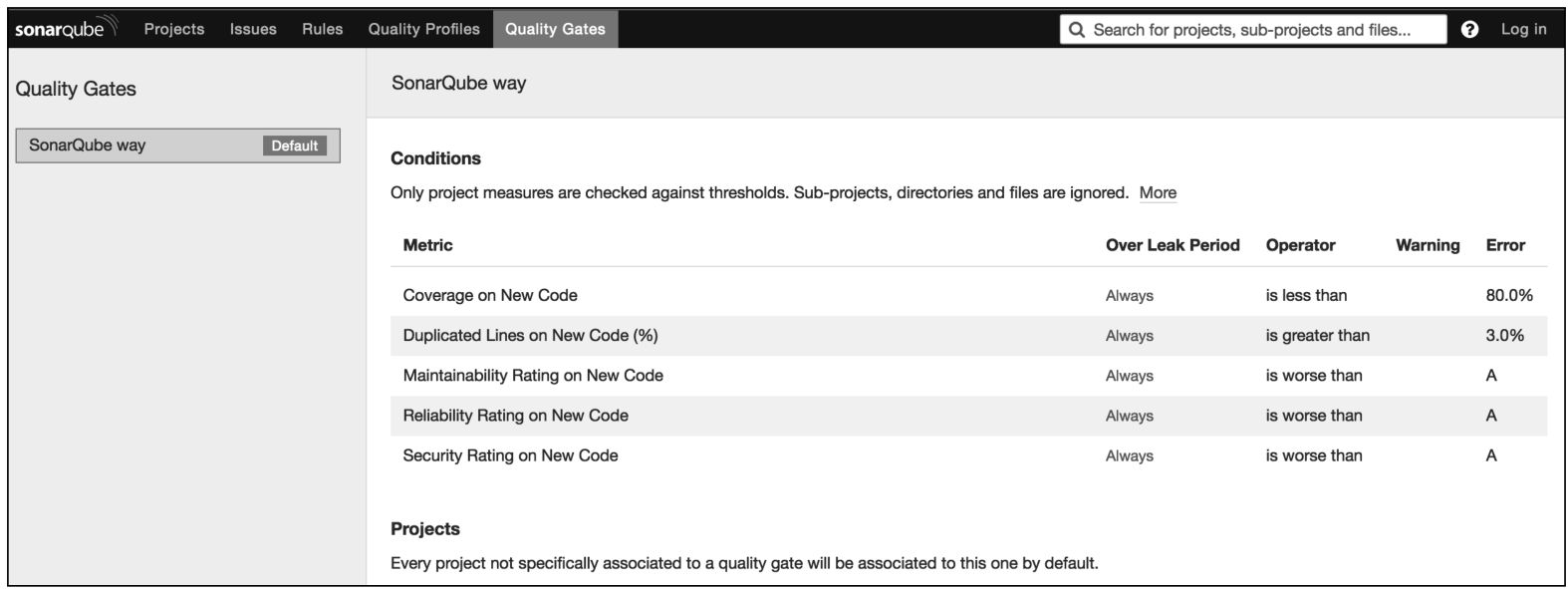Screen dimensions: 1568x589
Task: Click the Projects section heading
Action: point(425,529)
